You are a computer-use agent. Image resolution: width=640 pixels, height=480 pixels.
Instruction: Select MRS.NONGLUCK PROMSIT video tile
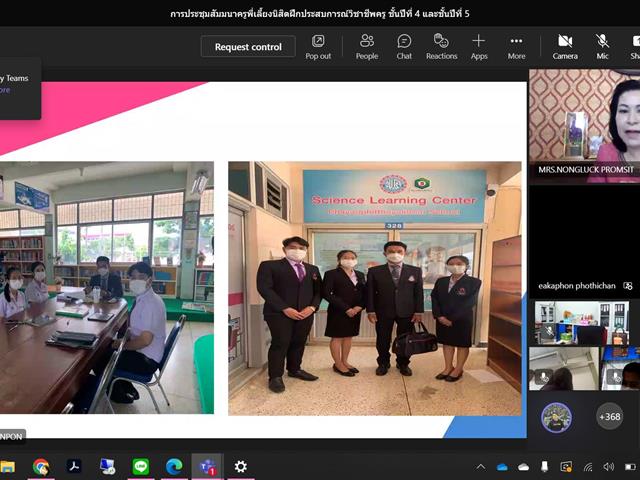(x=584, y=125)
